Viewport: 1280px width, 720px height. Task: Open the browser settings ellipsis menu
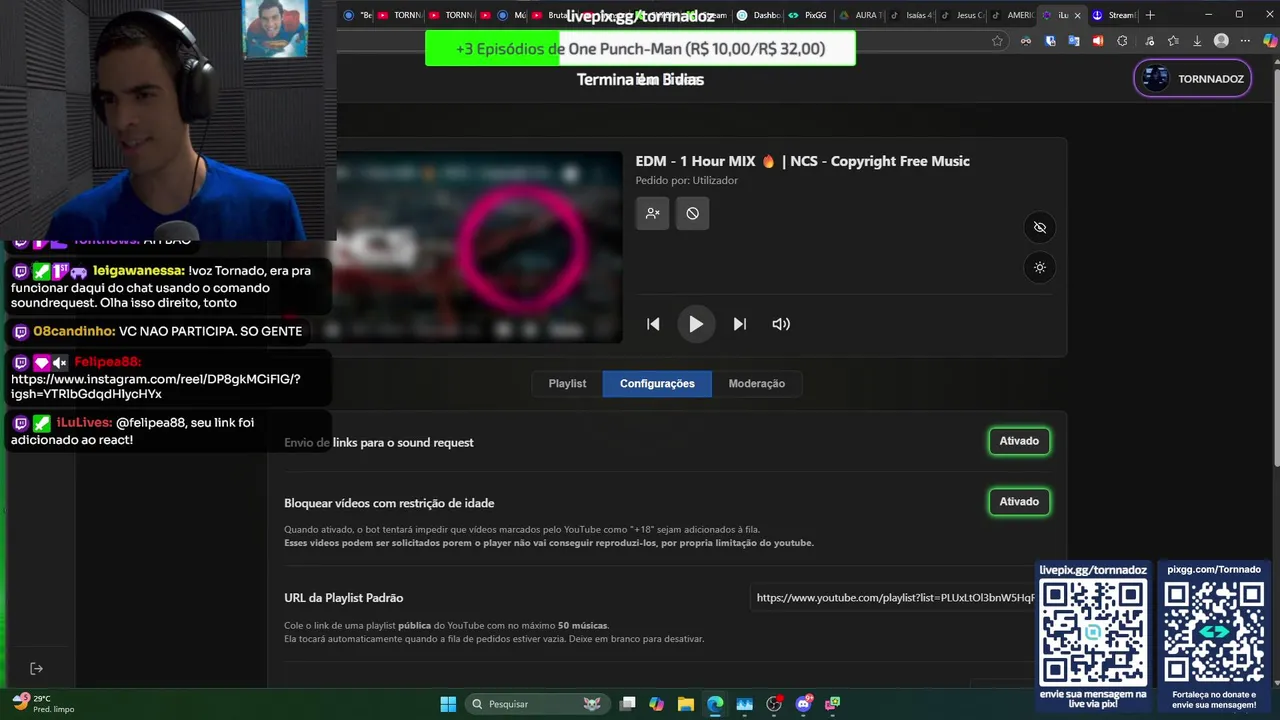click(1245, 41)
